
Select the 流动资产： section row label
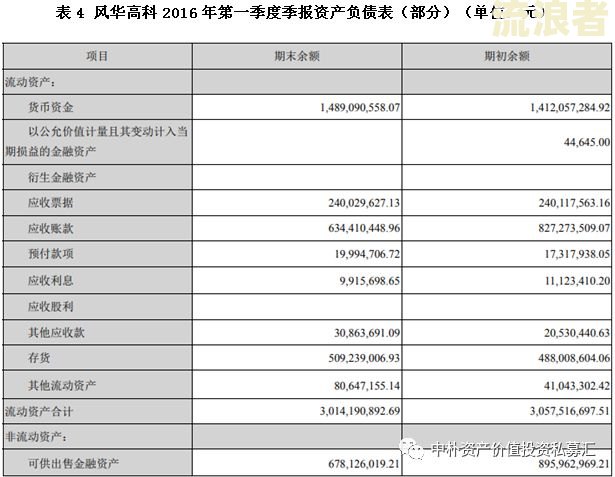(x=30, y=82)
